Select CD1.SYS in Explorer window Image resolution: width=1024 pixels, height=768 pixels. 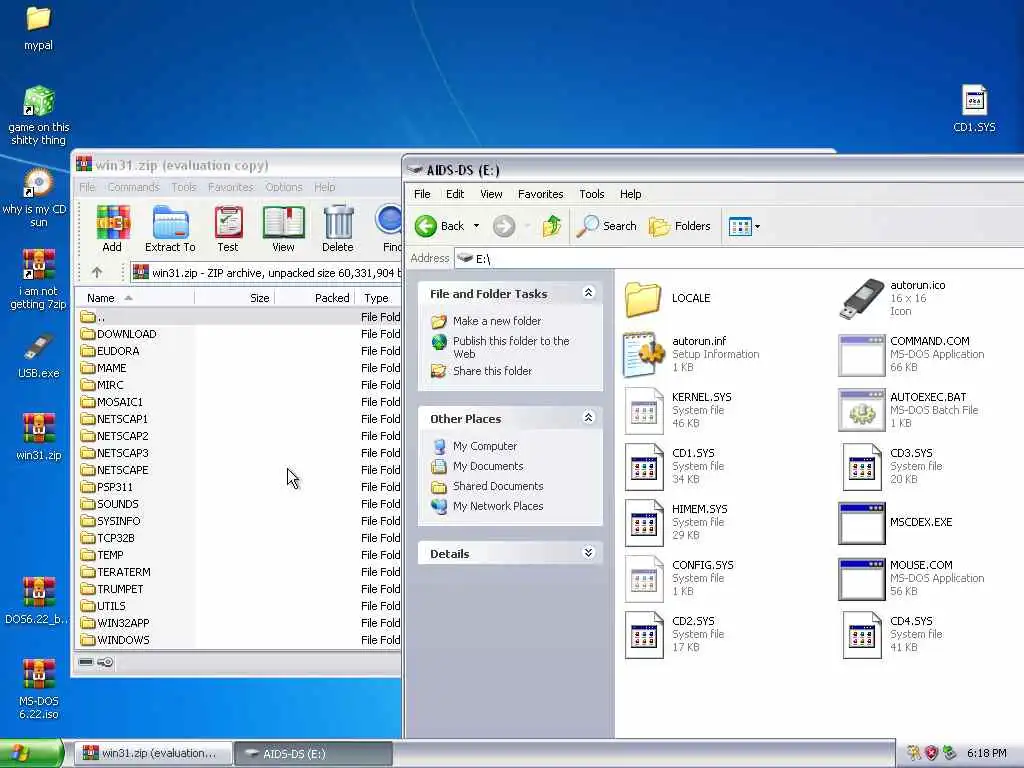[x=675, y=466]
